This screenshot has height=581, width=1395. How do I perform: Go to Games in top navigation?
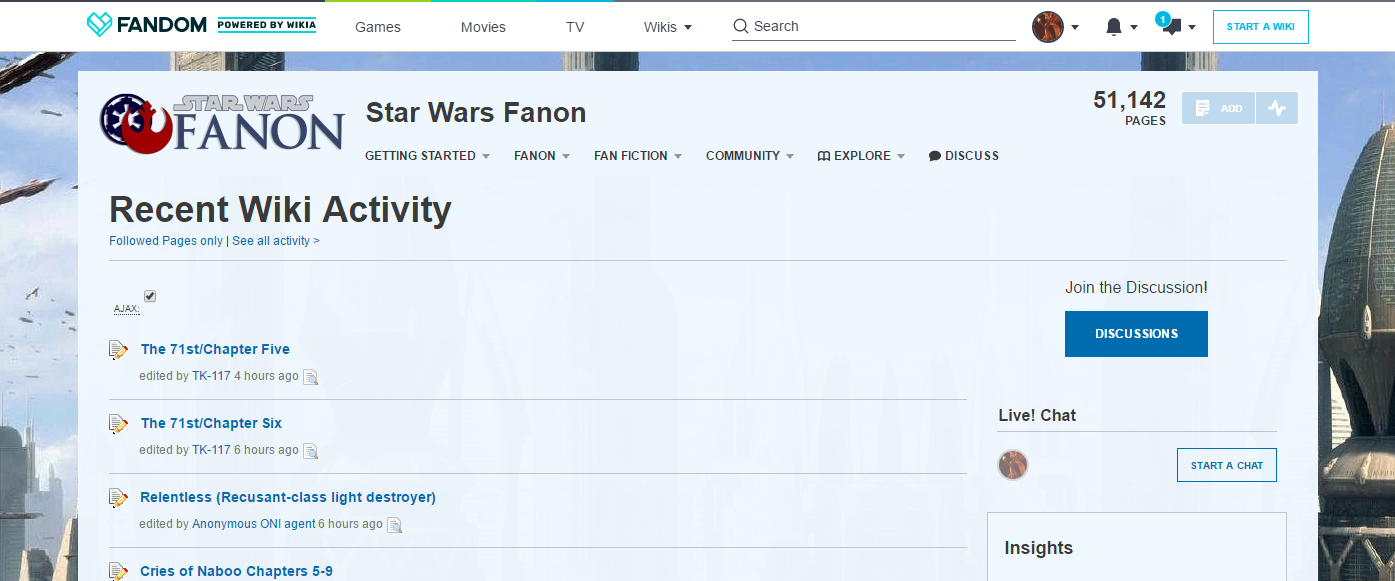[378, 27]
